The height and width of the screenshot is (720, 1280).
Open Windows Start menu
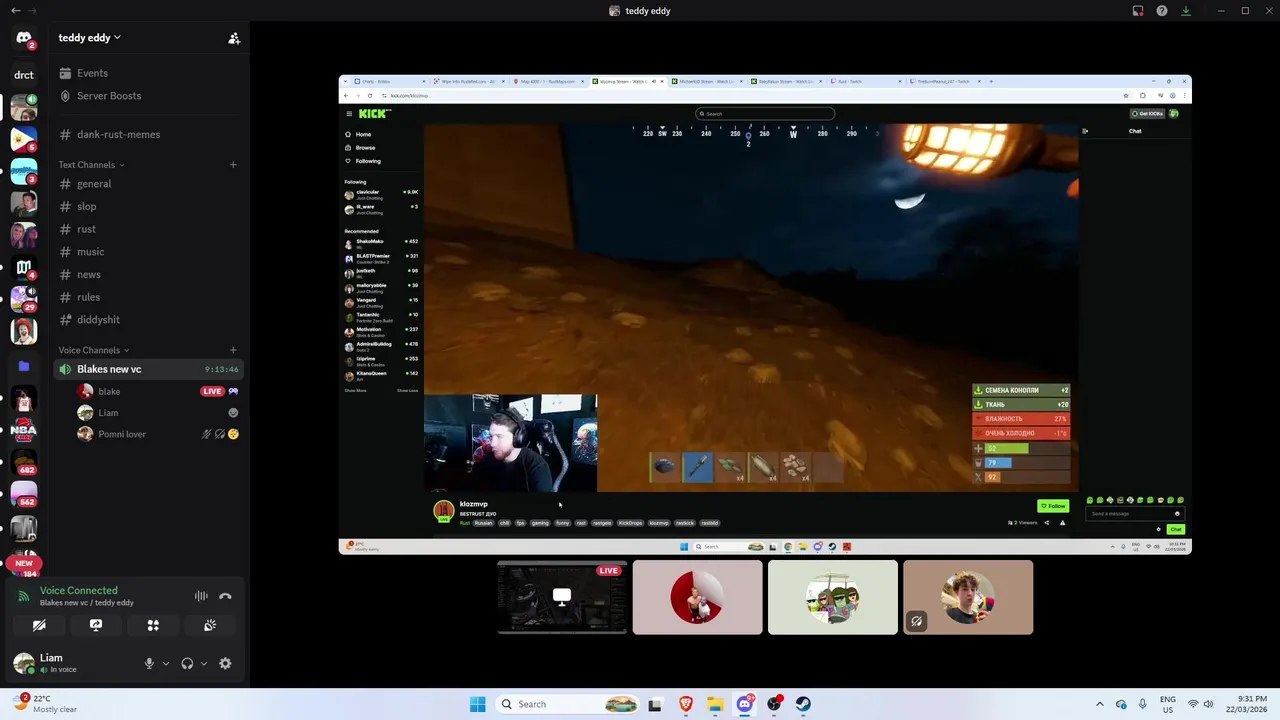pos(477,704)
